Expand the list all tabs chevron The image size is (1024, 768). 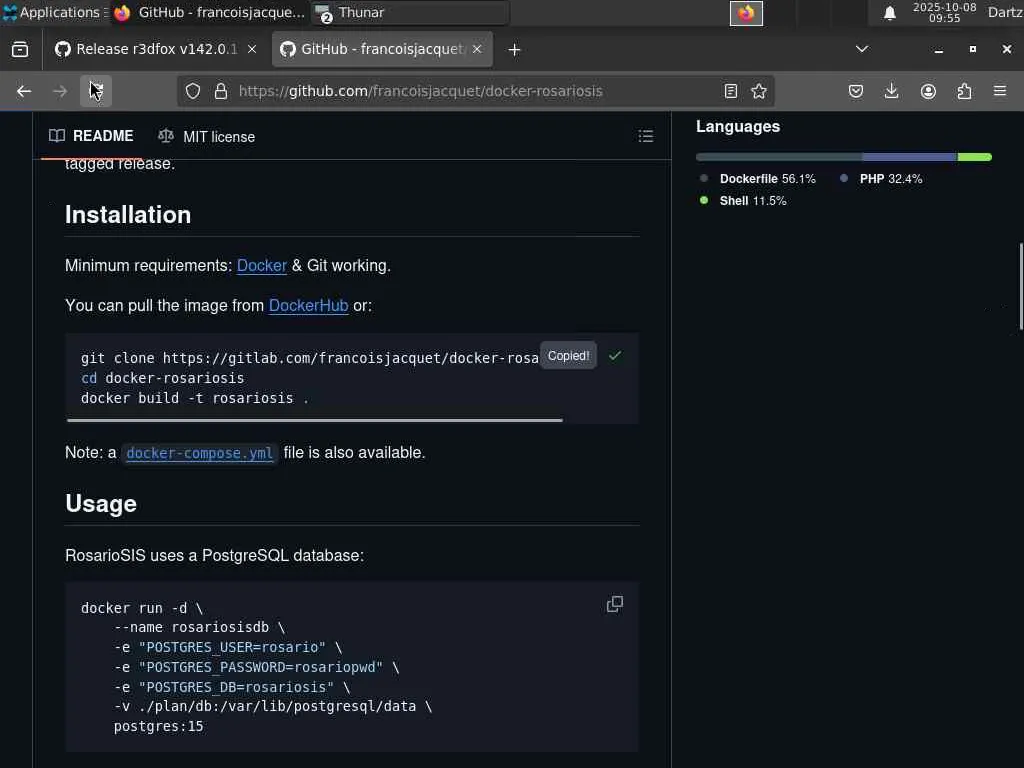pyautogui.click(x=862, y=49)
